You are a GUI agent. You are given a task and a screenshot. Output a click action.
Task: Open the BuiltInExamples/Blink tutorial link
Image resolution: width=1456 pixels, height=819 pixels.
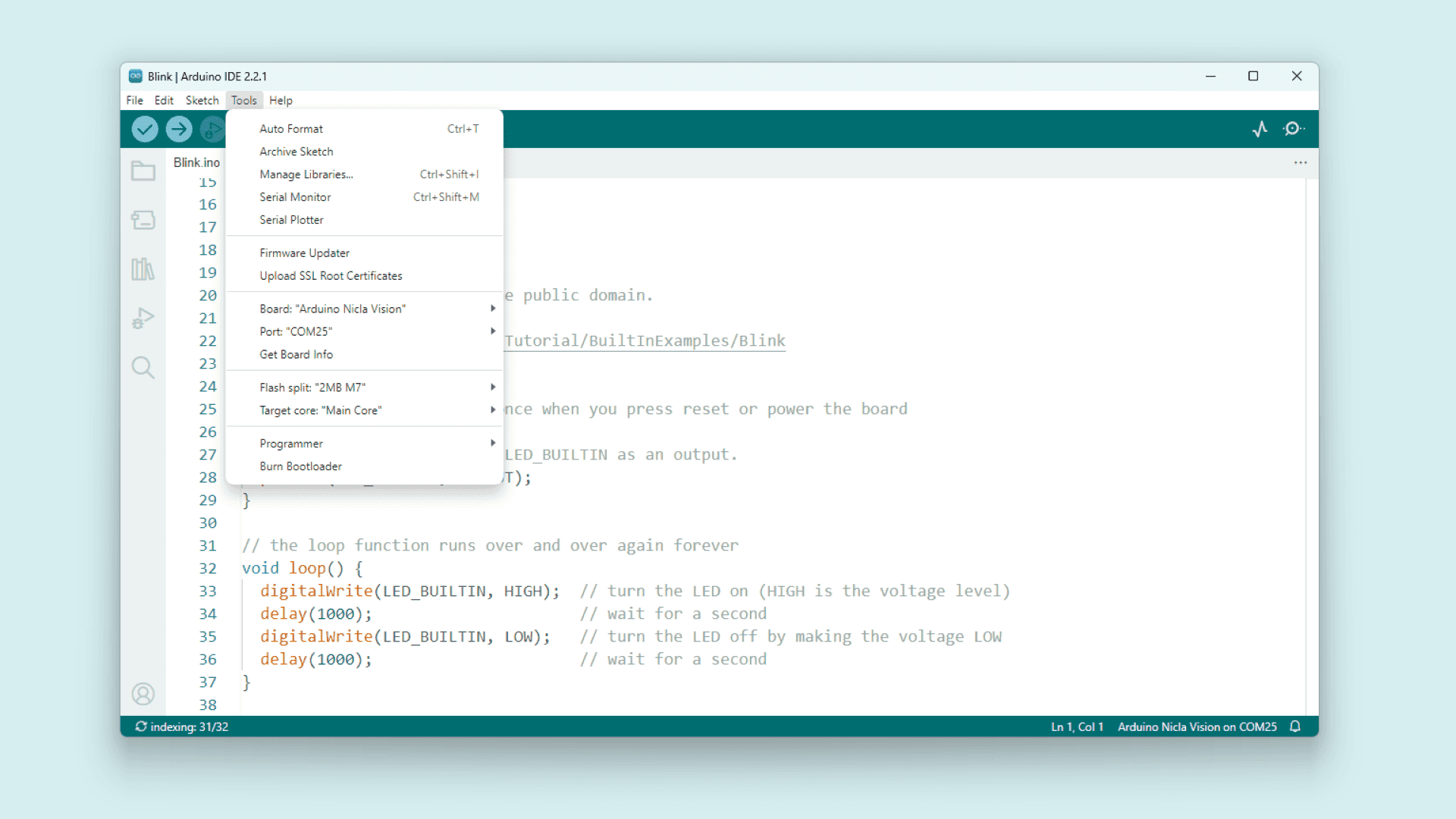coord(645,340)
